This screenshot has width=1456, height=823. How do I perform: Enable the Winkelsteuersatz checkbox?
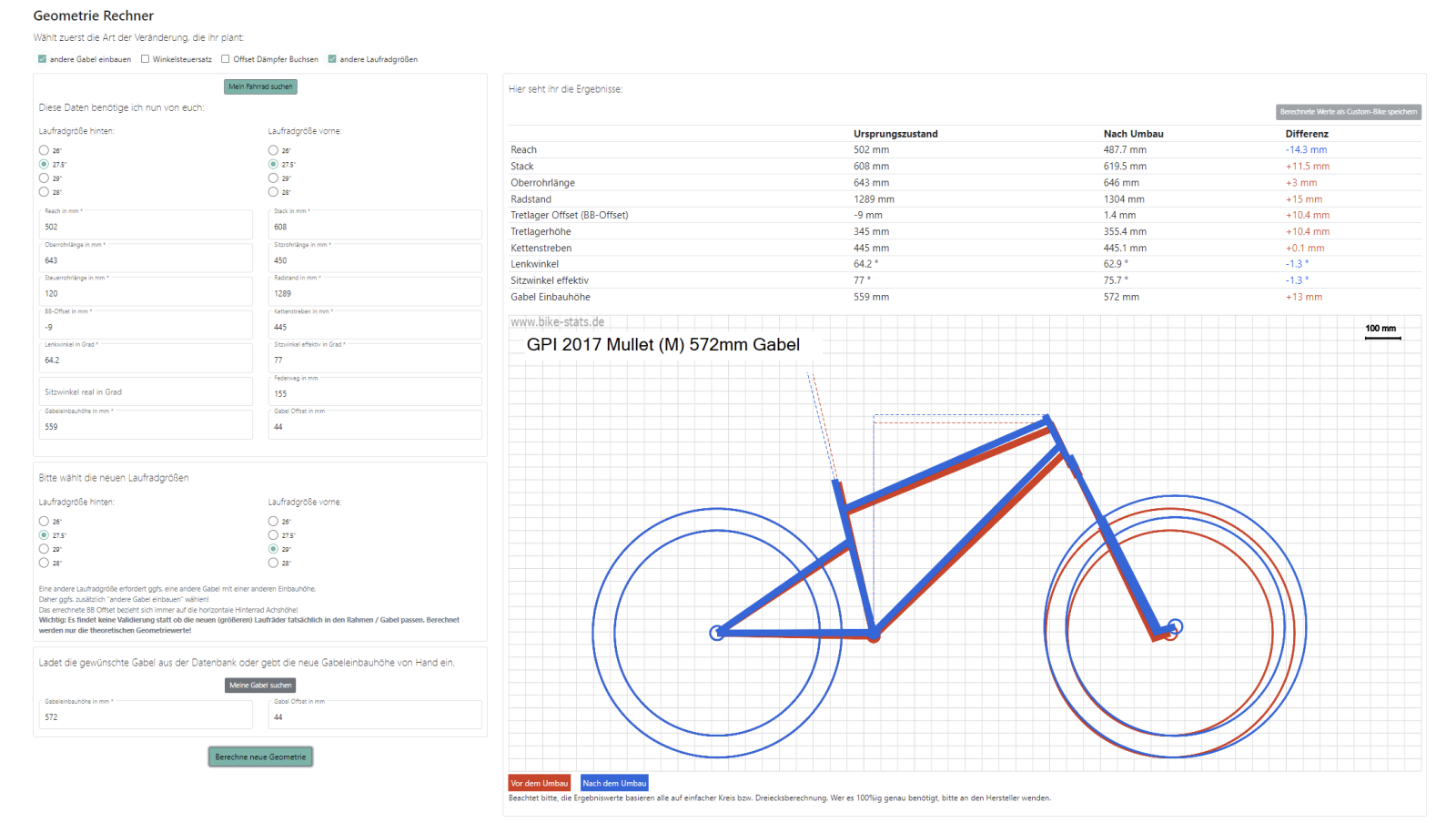click(145, 59)
